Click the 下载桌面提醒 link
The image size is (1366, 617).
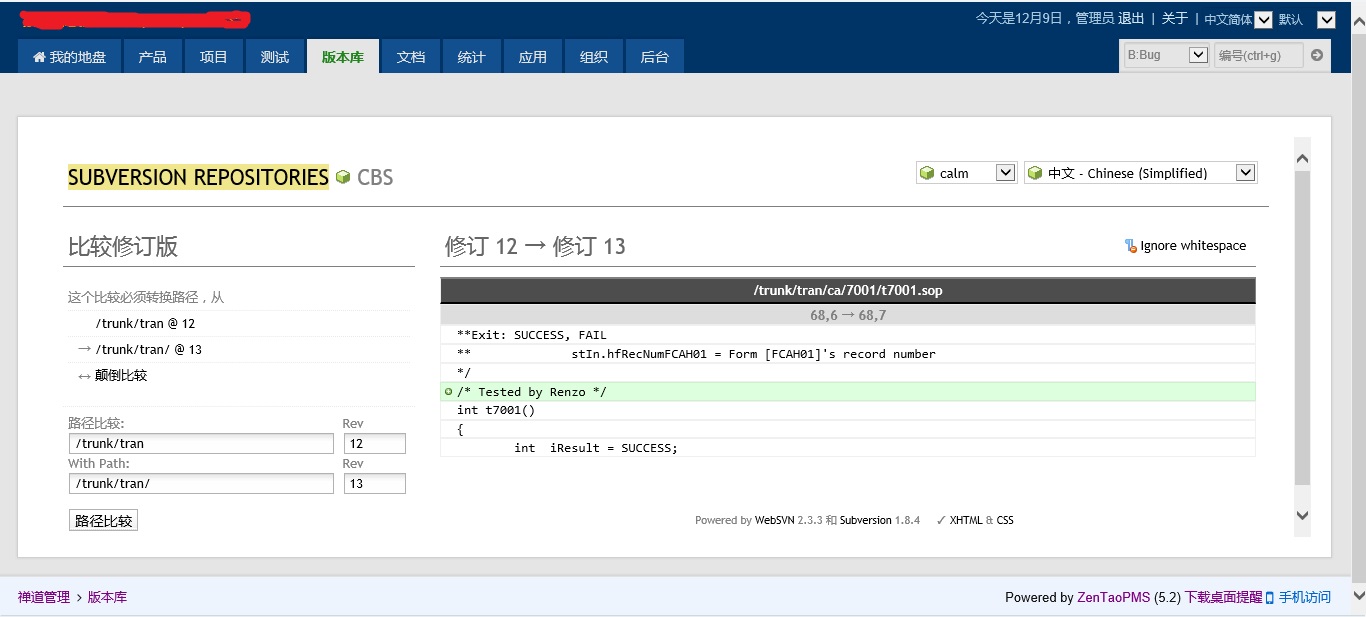[x=1223, y=597]
